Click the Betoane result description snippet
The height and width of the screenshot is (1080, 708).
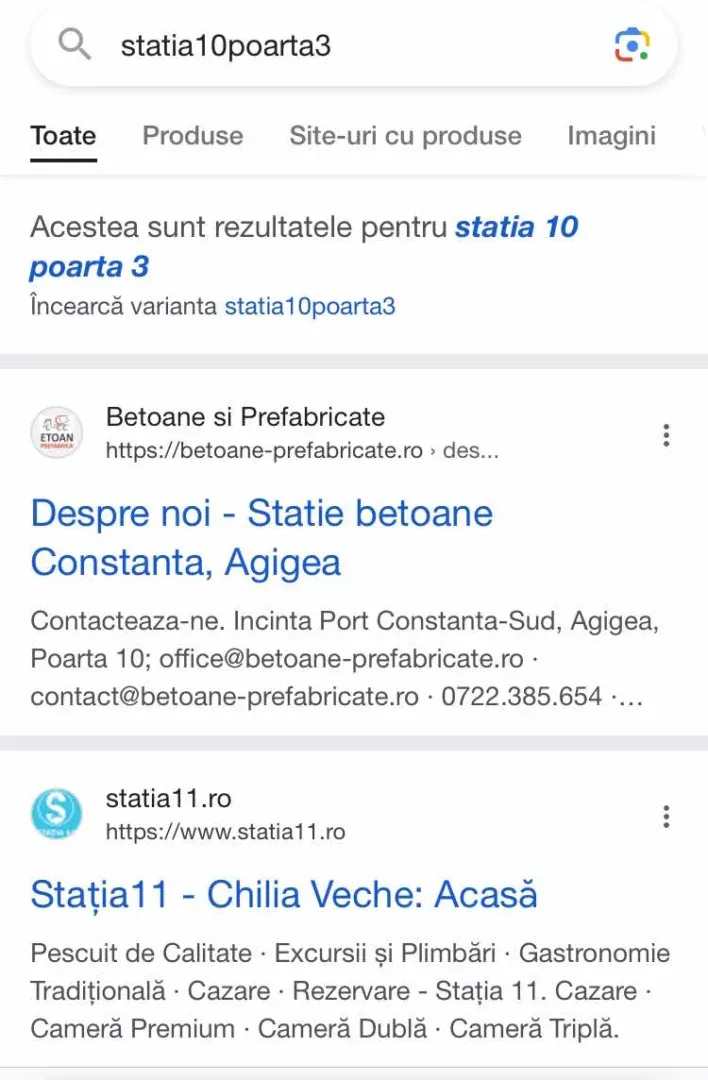[344, 659]
